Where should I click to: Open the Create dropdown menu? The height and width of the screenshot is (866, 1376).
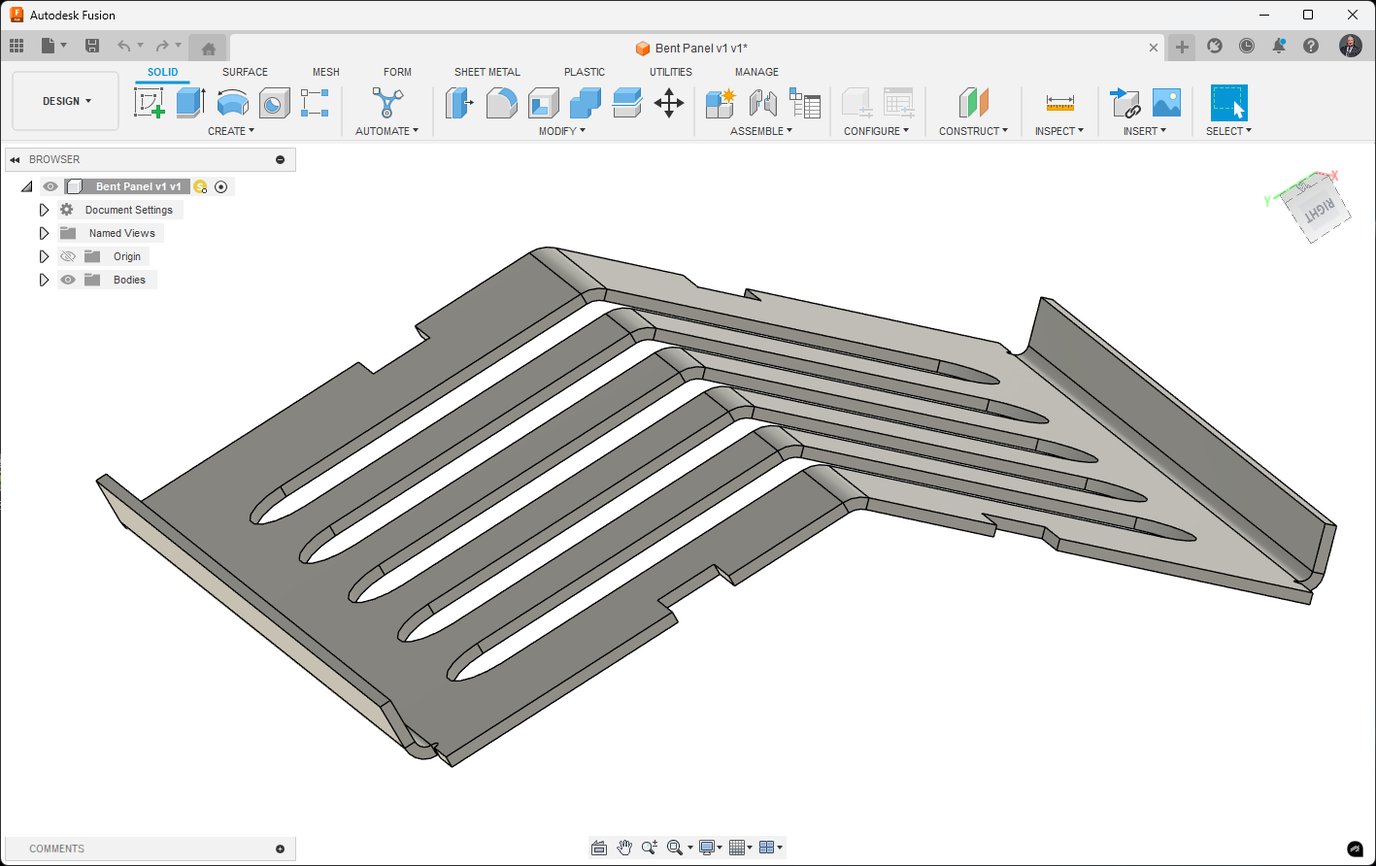(231, 131)
